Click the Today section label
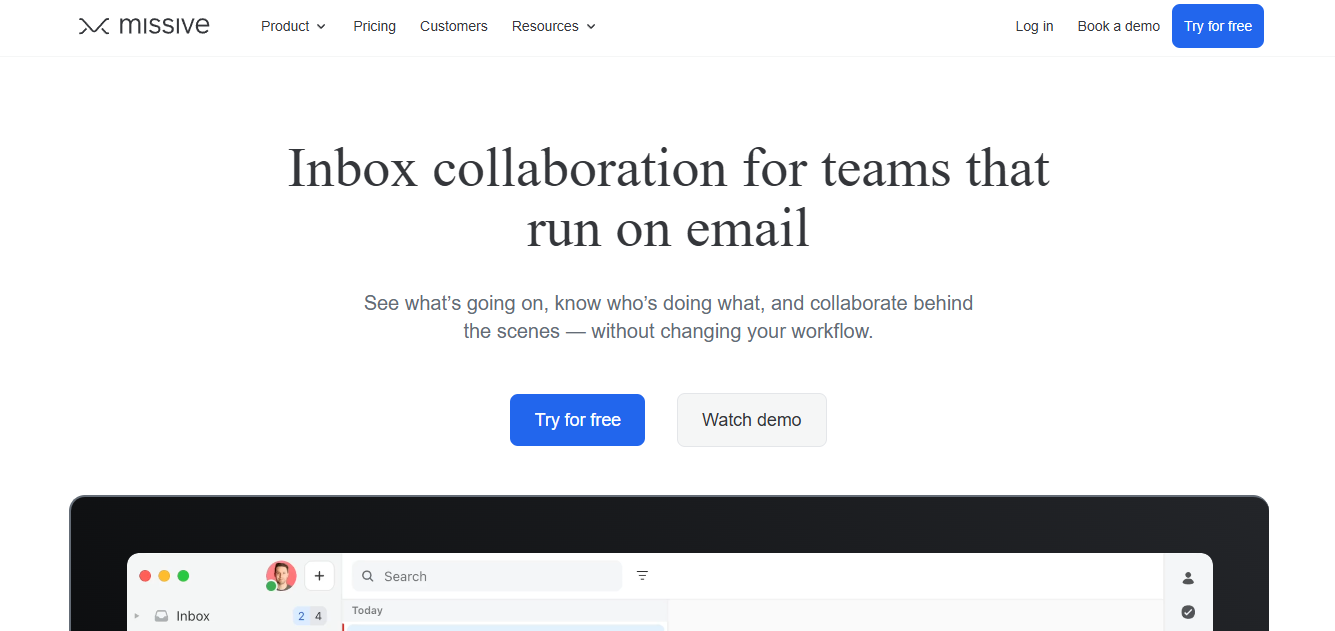Image resolution: width=1335 pixels, height=631 pixels. 367,610
